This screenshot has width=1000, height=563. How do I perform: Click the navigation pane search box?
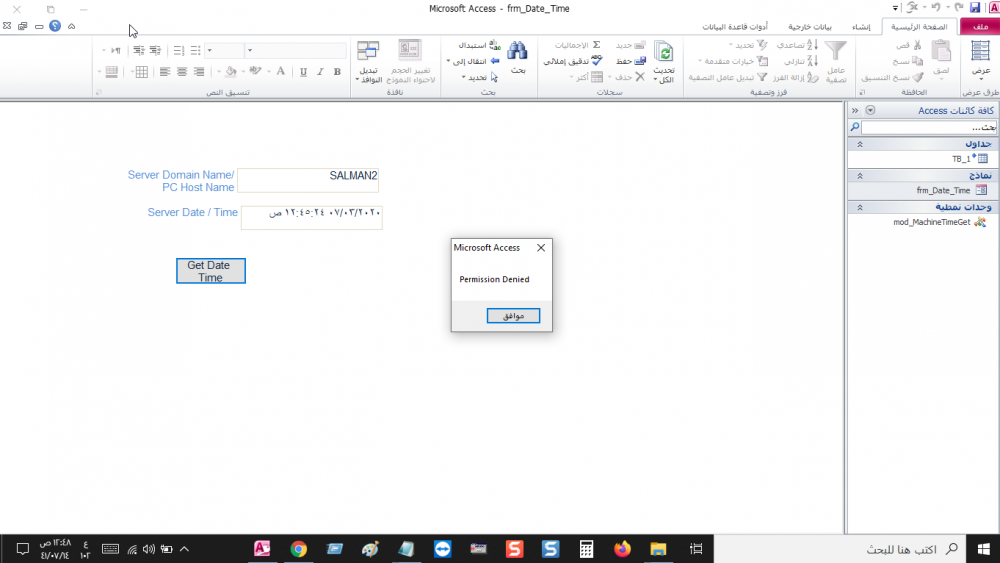click(x=929, y=128)
